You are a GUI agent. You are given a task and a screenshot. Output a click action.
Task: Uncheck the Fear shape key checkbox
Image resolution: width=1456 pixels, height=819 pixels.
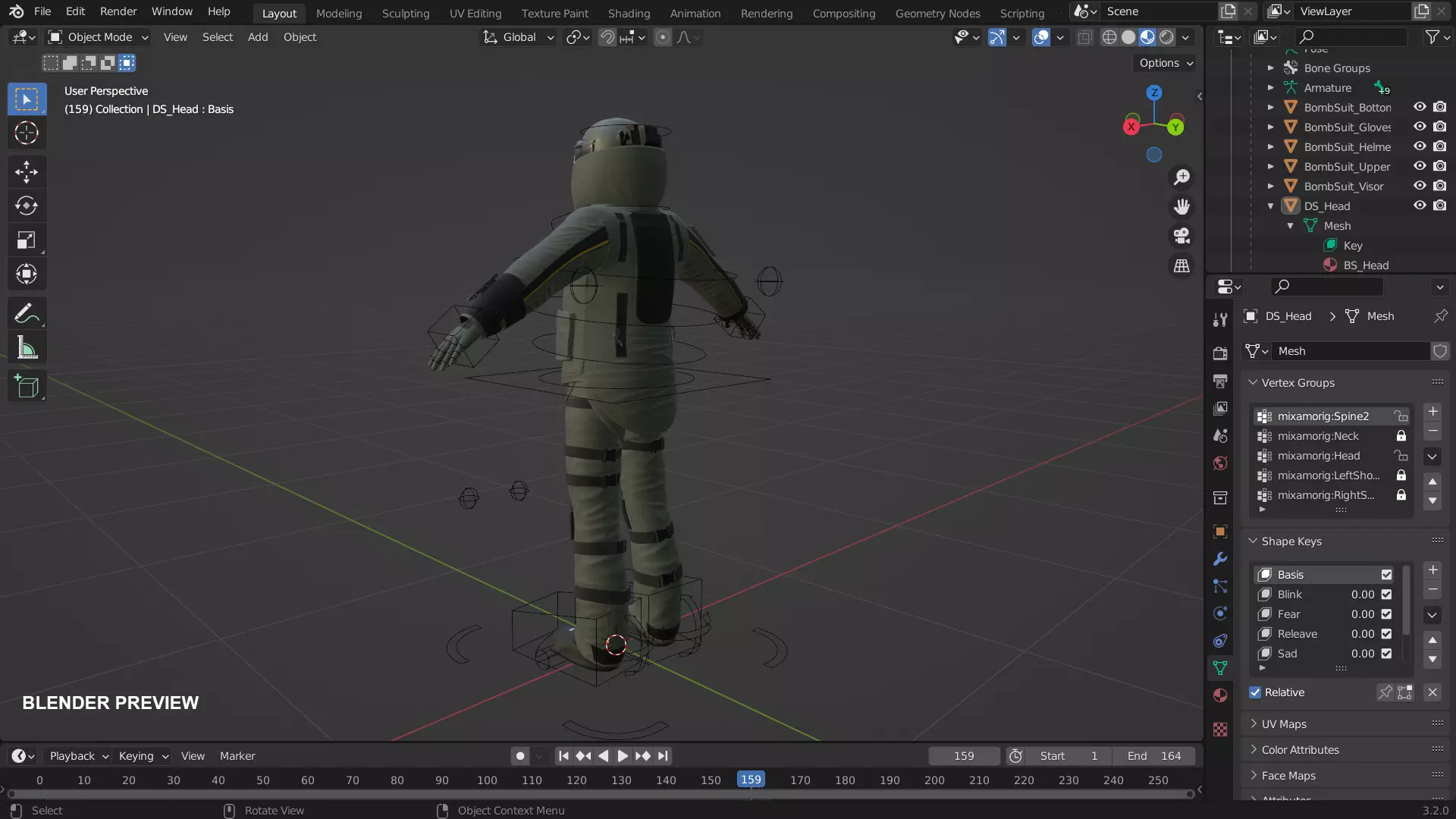1386,614
